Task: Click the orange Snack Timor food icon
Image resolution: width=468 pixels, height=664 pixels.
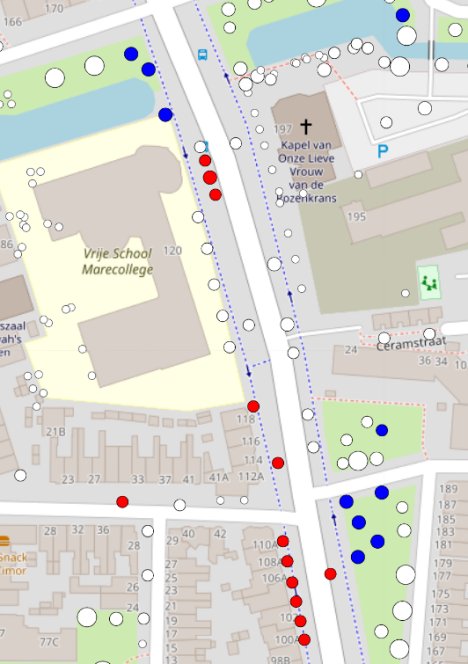Action: (4, 541)
